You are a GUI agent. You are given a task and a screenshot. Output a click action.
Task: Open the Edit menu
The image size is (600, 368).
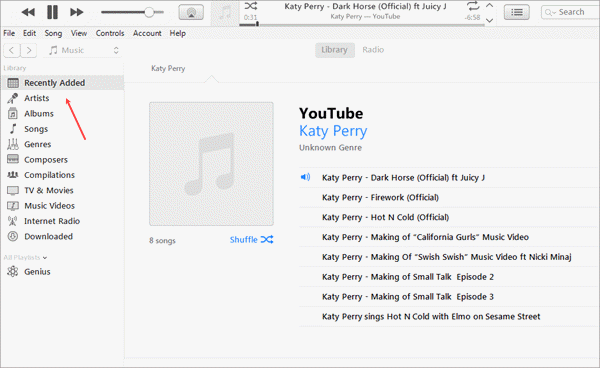pos(29,33)
